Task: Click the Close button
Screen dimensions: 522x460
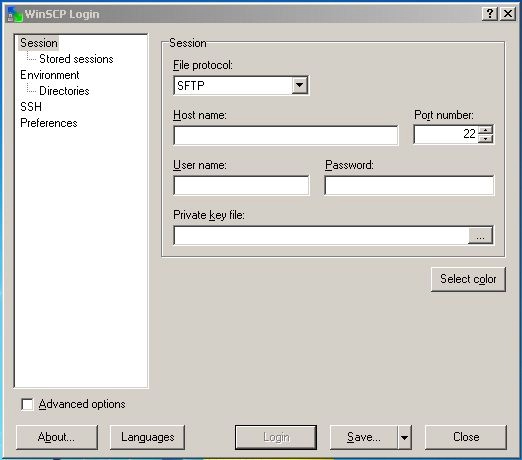Action: 466,437
